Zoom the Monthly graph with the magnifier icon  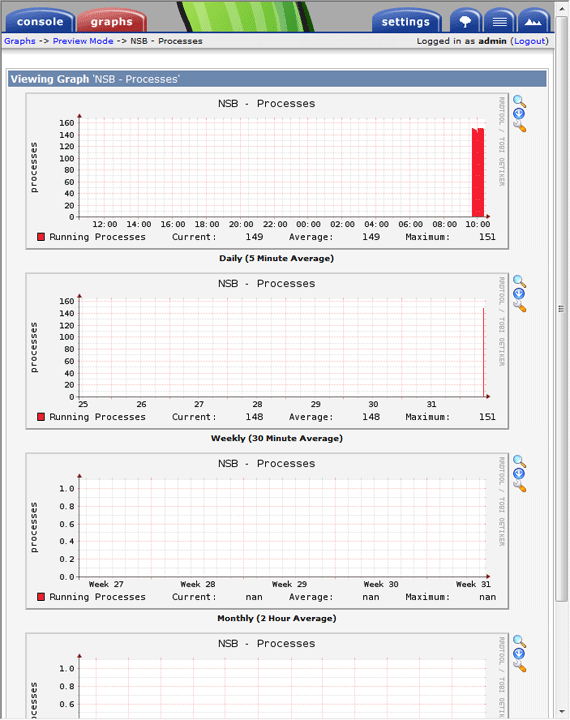click(x=519, y=461)
